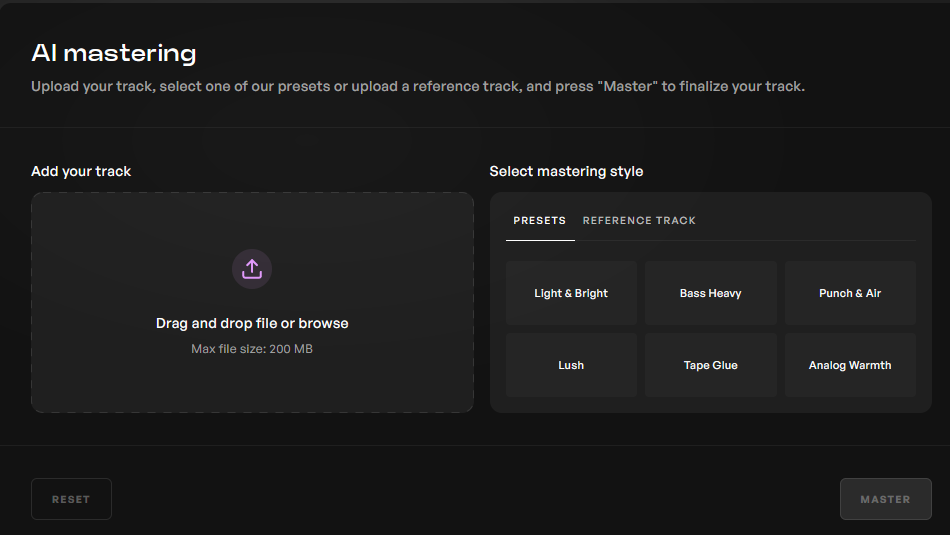Select the Lush mastering style
The height and width of the screenshot is (535, 950).
[x=571, y=365]
